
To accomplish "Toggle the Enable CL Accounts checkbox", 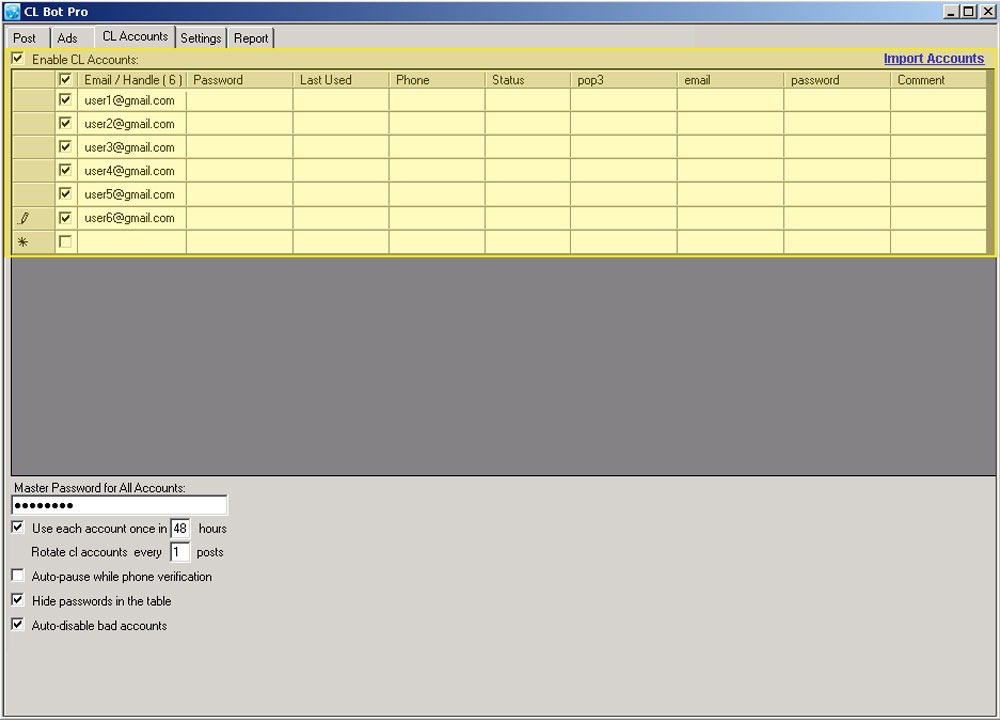I will point(18,59).
